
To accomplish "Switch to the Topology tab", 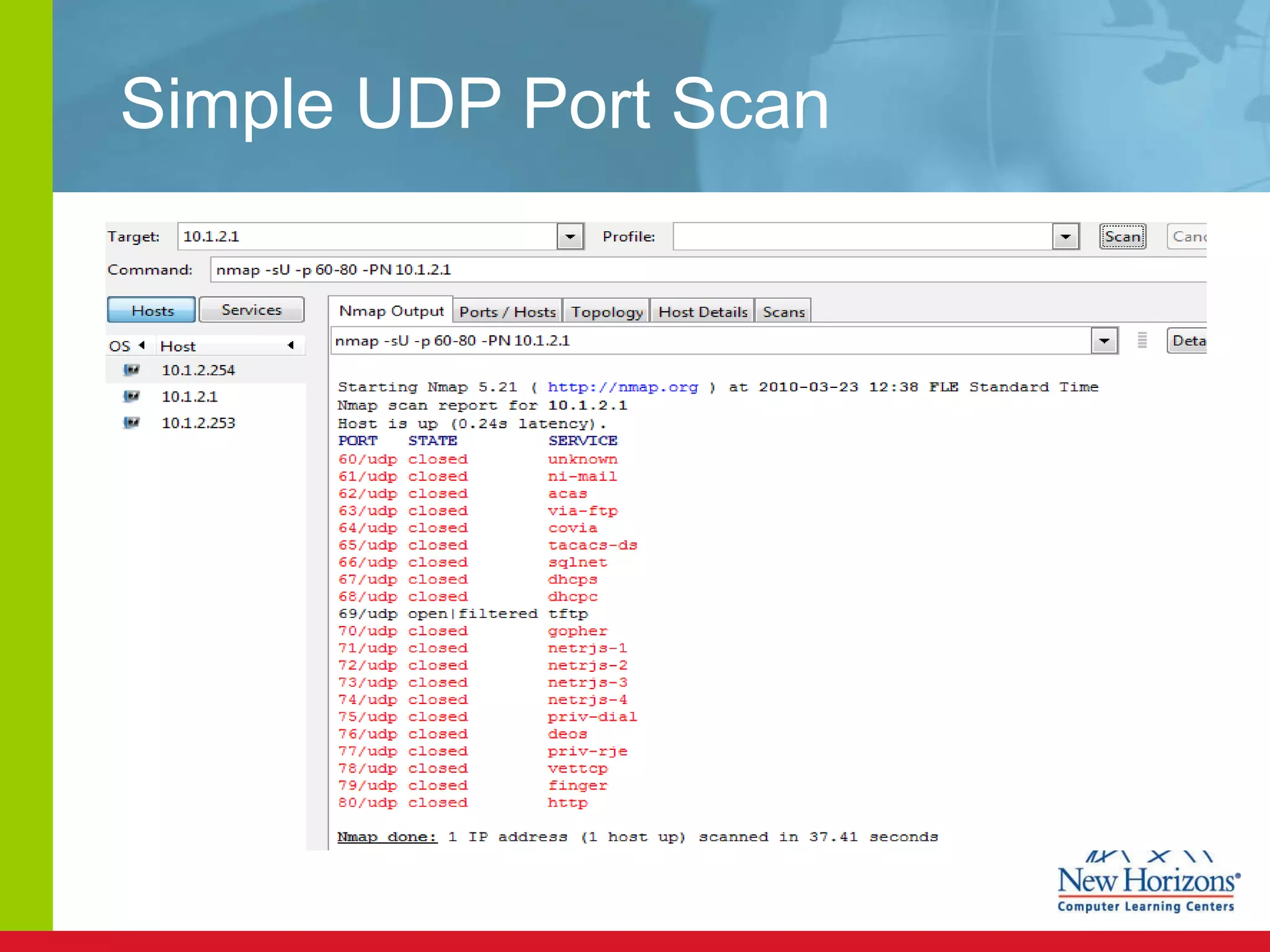I will tap(606, 312).
